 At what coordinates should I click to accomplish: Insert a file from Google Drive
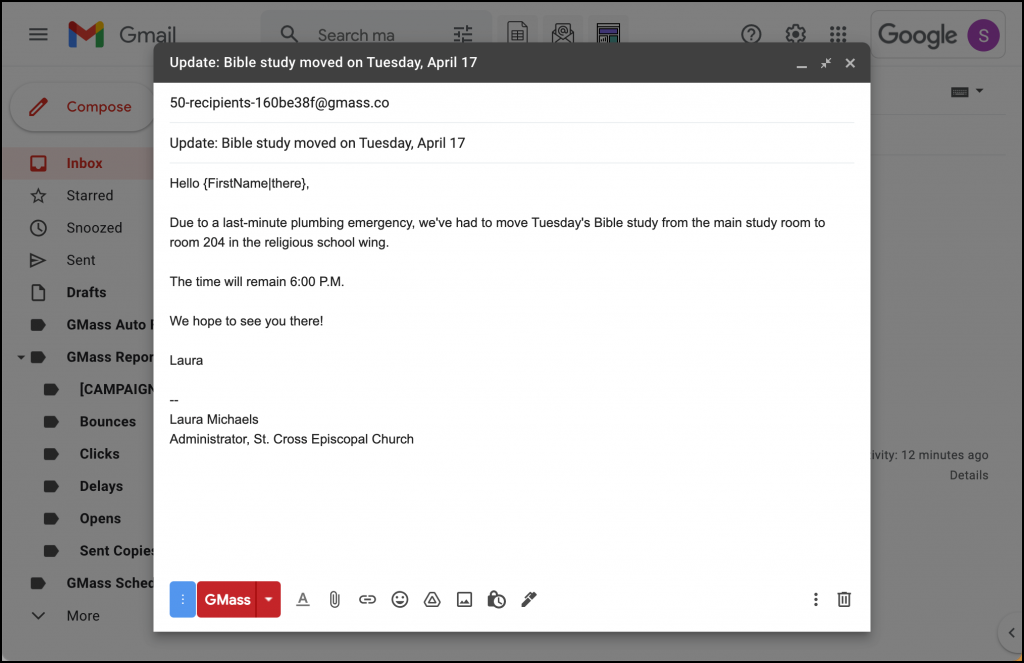point(432,599)
